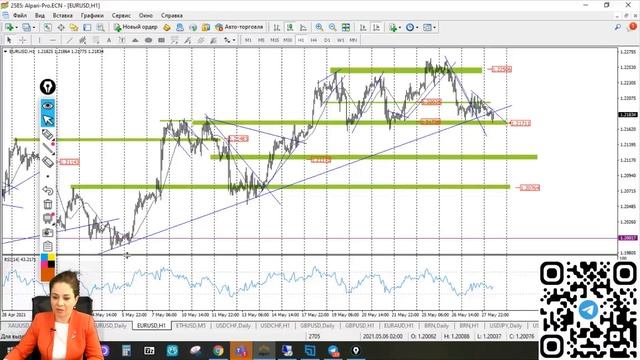Toggle the eye visibility icon in overlay
The width and height of the screenshot is (640, 360).
(x=48, y=106)
